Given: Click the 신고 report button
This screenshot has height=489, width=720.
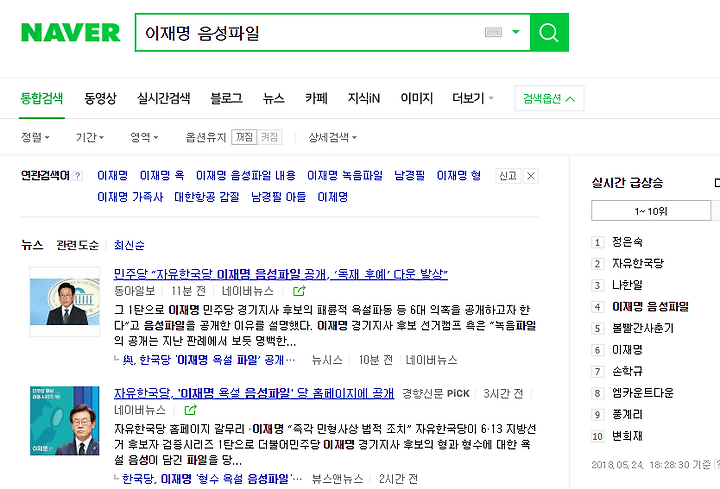Looking at the screenshot, I should coord(508,176).
